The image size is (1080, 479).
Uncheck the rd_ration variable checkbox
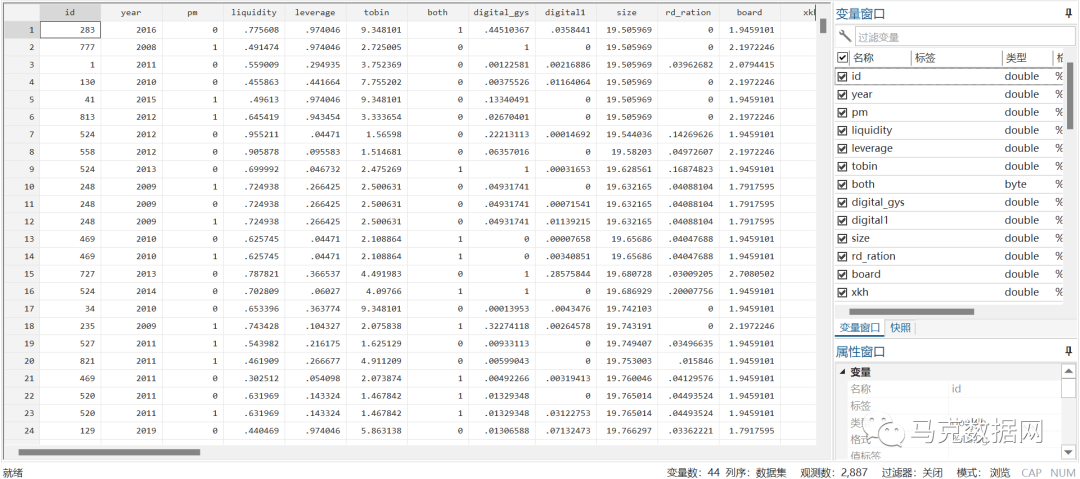[x=842, y=256]
